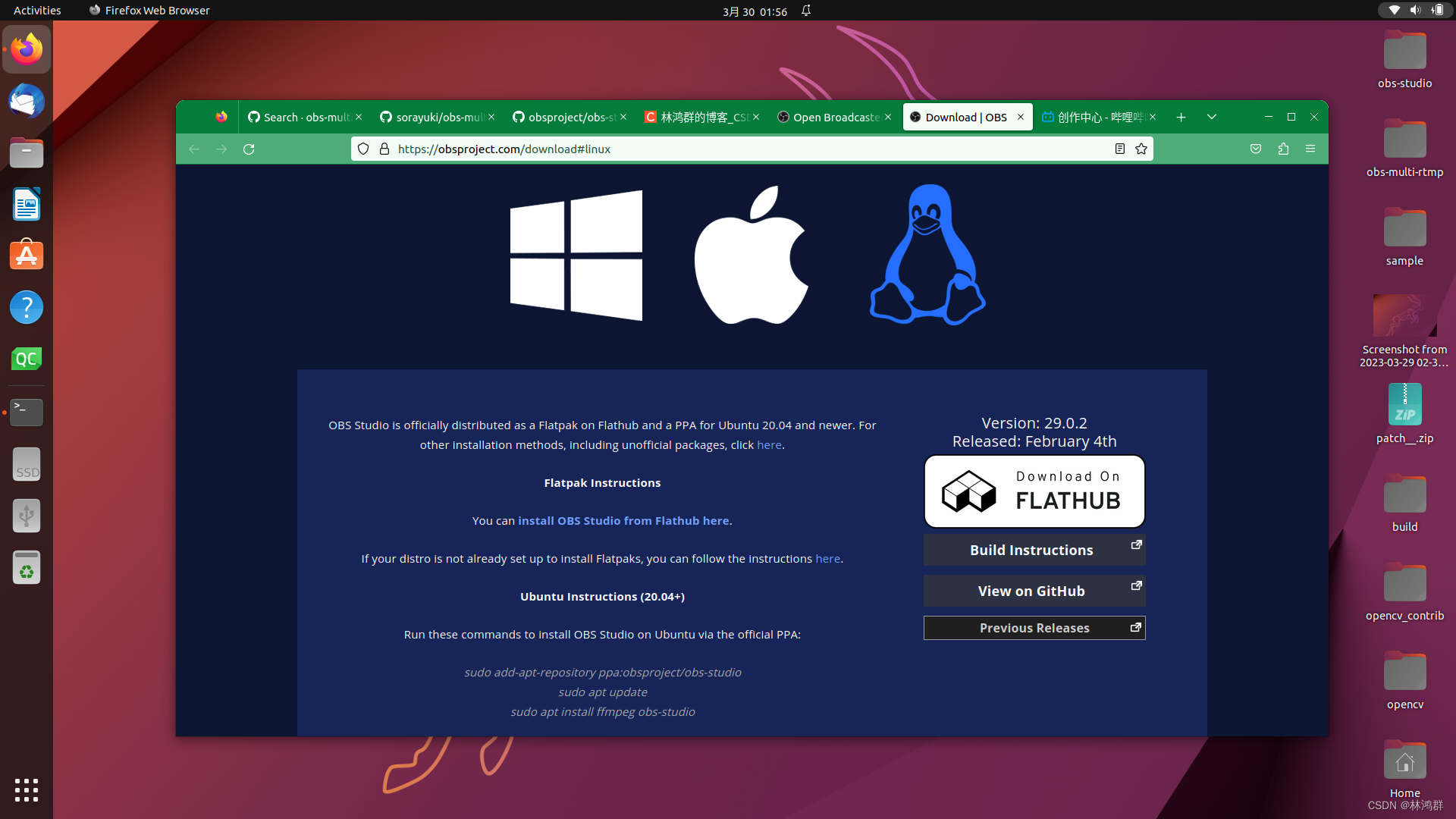
Task: Select the obs-studio desktop folder
Action: click(1404, 60)
